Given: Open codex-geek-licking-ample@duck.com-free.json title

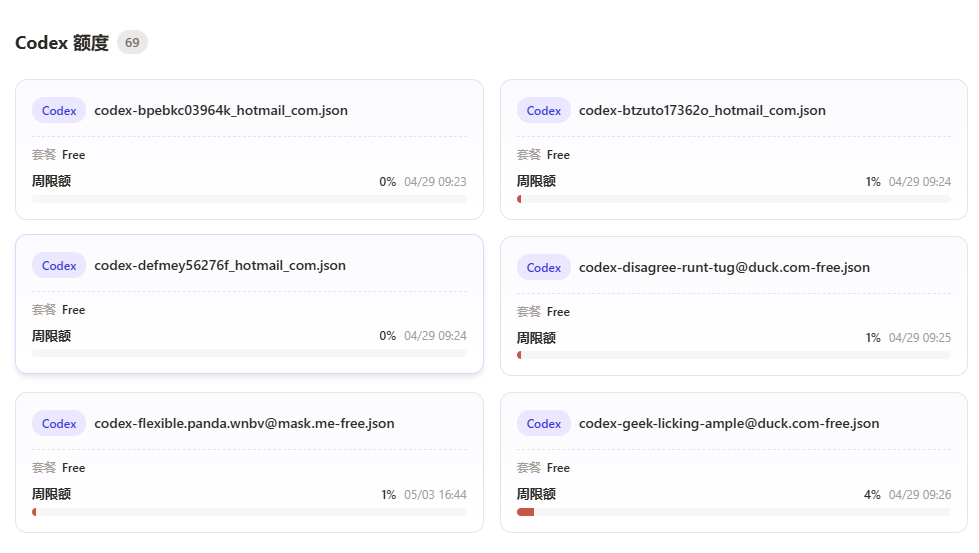Looking at the screenshot, I should click(729, 423).
